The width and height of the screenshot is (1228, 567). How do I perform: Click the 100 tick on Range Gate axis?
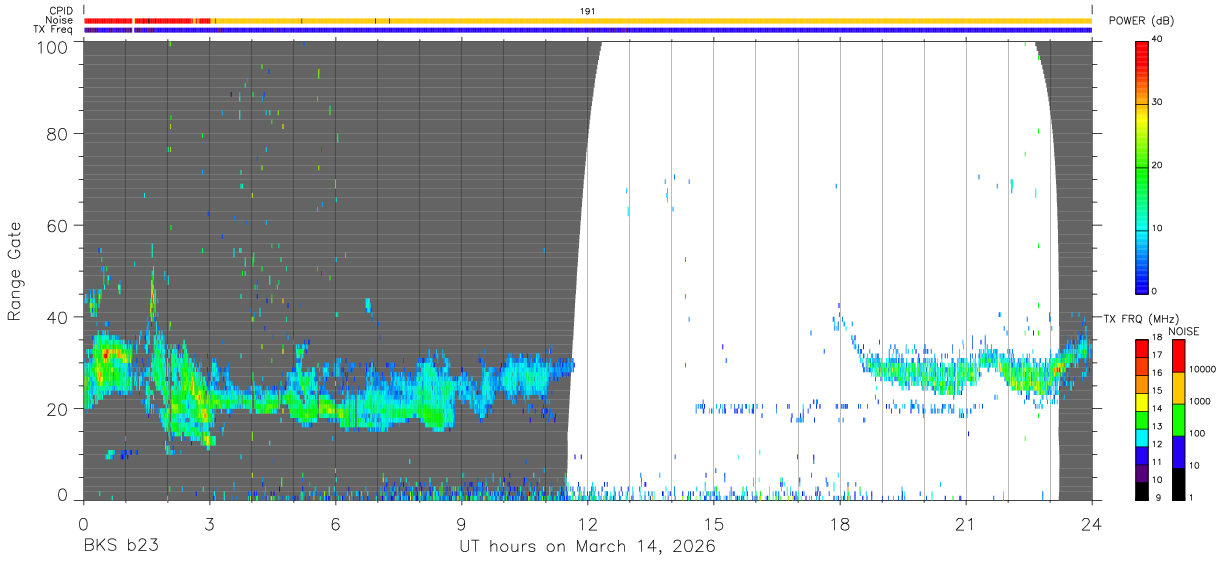(x=52, y=47)
